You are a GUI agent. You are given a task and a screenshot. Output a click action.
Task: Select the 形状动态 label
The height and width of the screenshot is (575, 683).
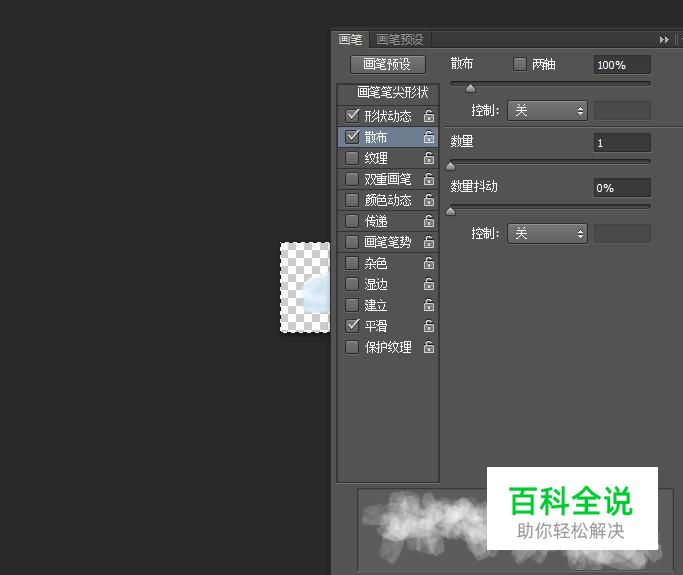click(x=388, y=116)
